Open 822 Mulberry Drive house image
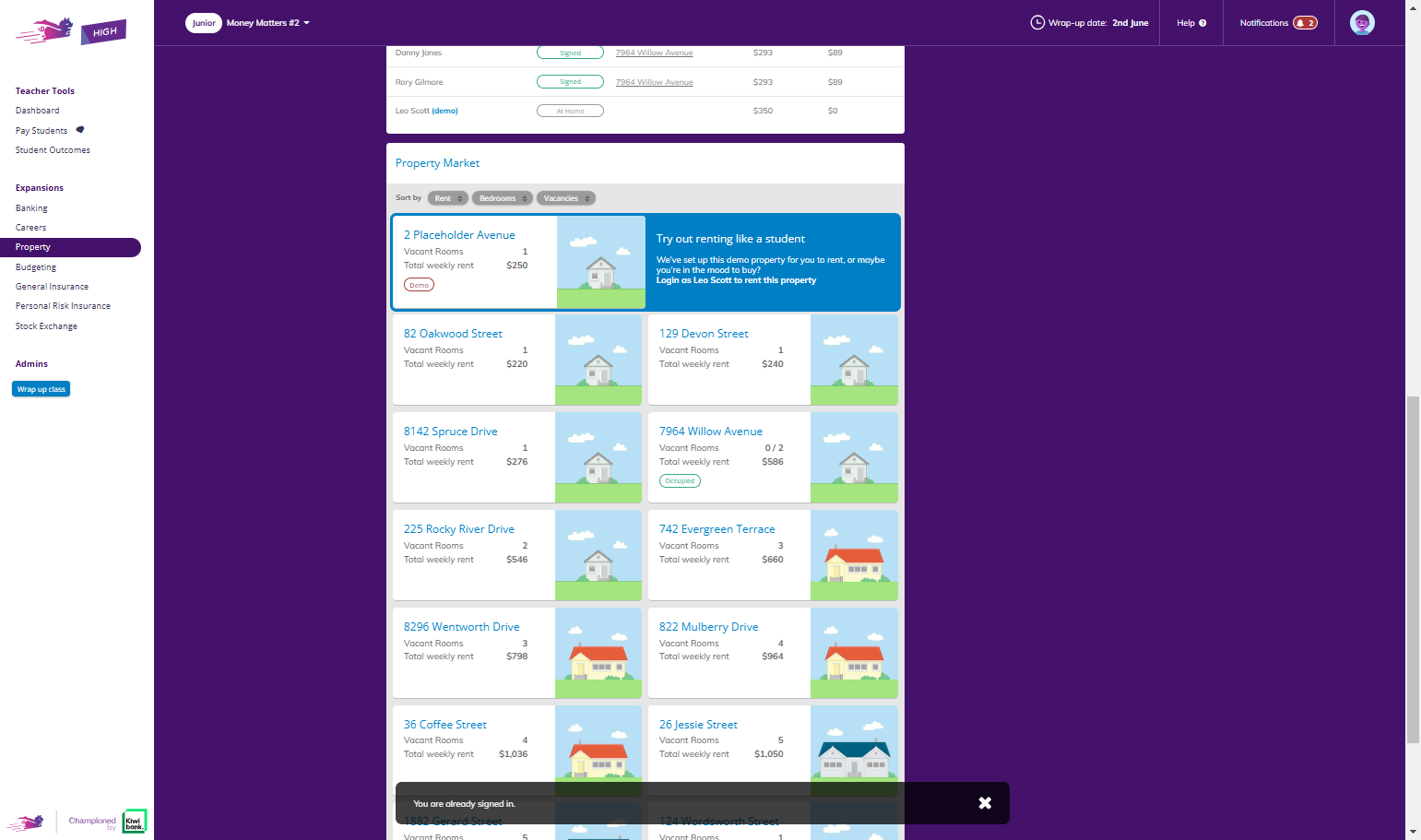 (854, 653)
